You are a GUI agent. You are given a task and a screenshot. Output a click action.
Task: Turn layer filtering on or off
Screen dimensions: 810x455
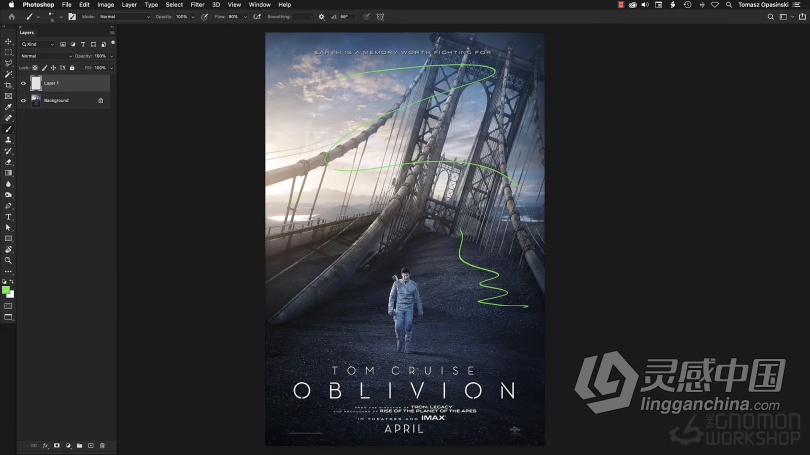pyautogui.click(x=113, y=43)
